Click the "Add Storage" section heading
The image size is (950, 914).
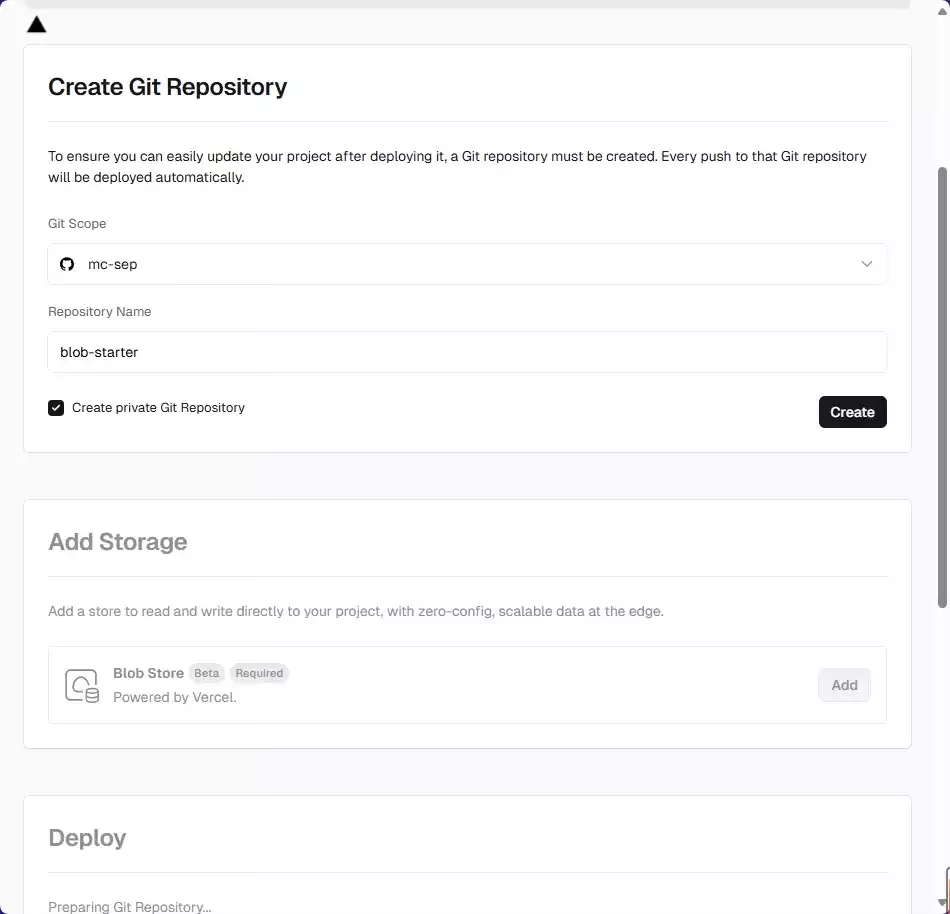tap(118, 542)
